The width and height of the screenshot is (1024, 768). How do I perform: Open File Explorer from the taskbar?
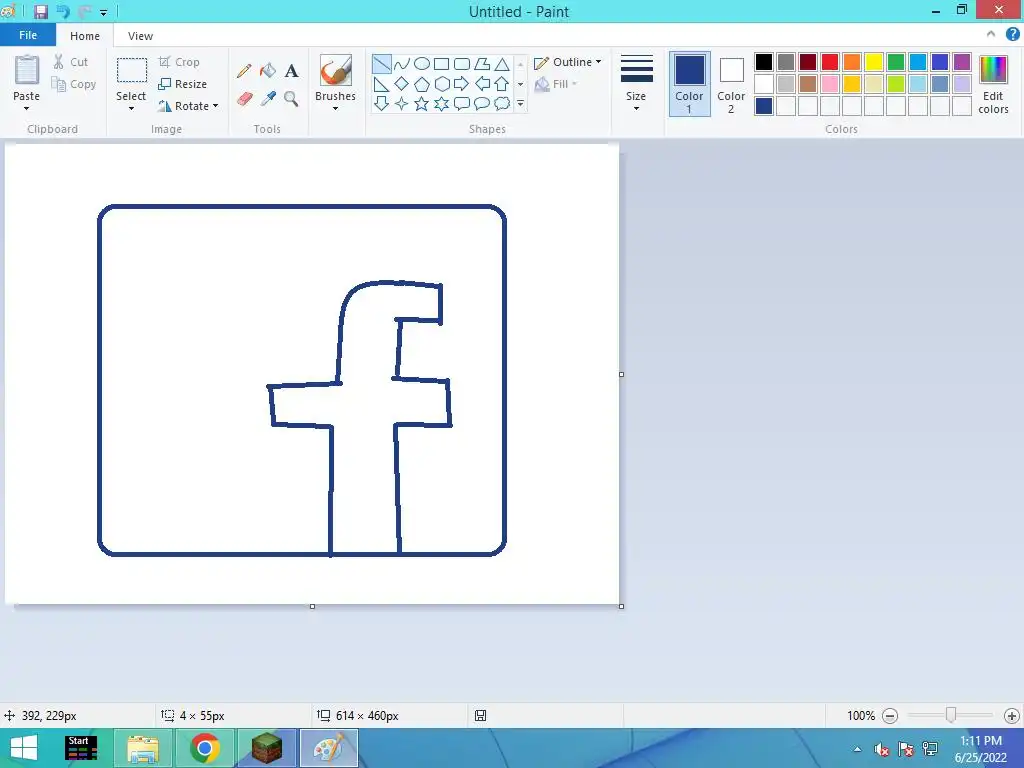pyautogui.click(x=143, y=748)
